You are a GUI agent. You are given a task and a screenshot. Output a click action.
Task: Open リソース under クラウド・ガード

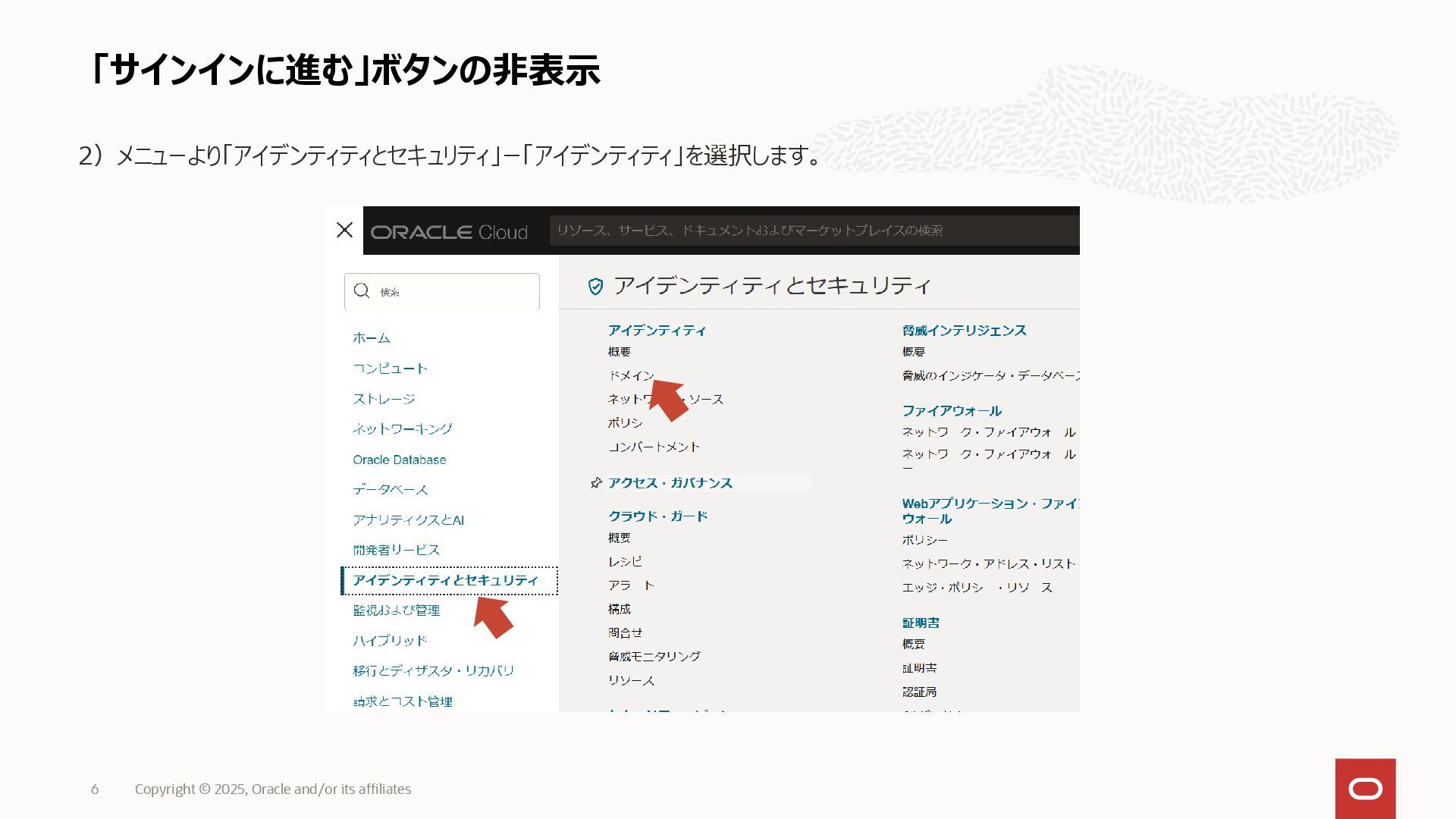point(631,680)
